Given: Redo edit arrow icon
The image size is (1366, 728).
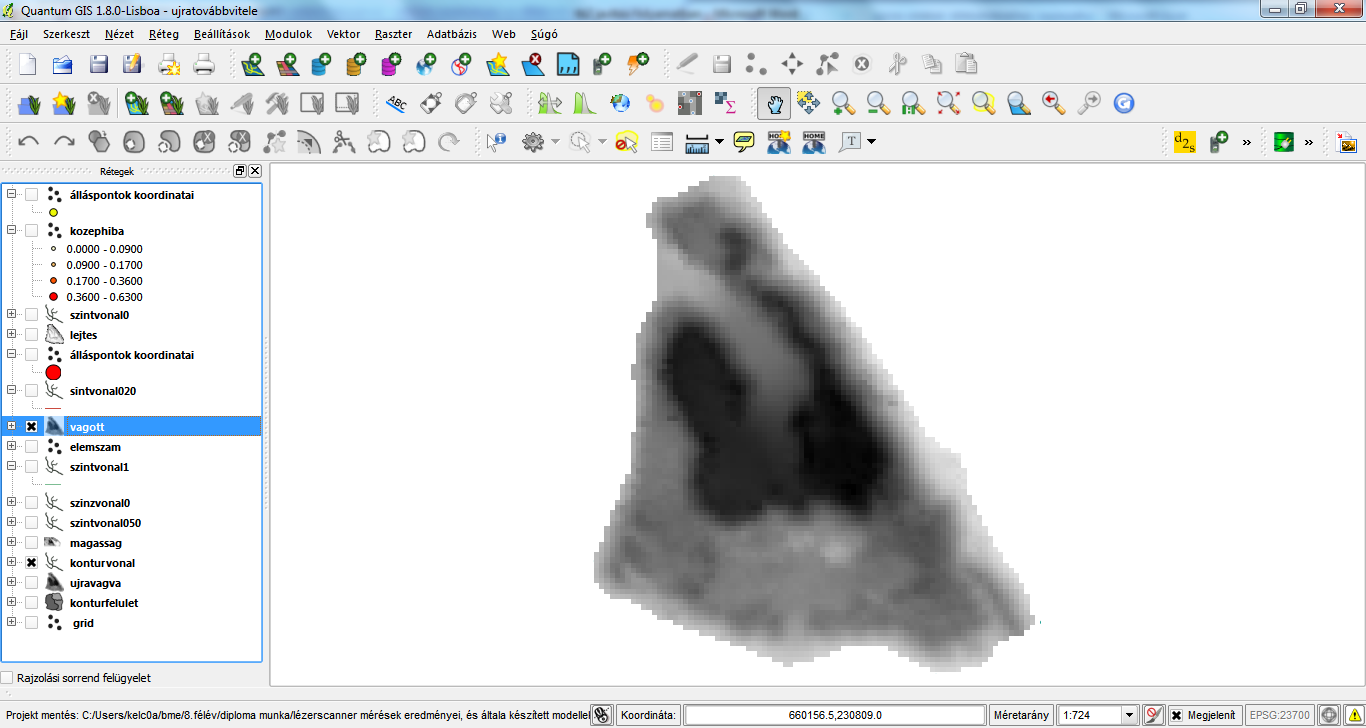Looking at the screenshot, I should coord(64,142).
